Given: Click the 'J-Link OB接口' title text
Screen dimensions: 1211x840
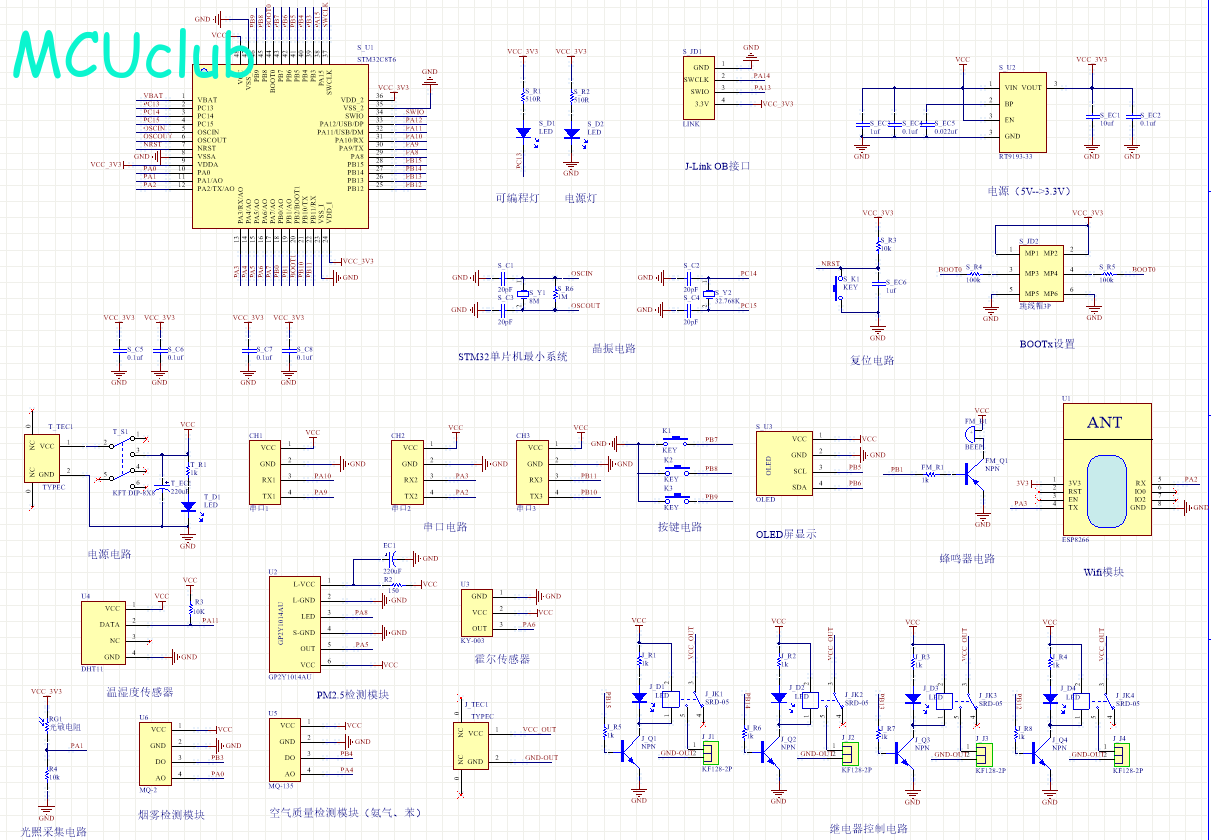Looking at the screenshot, I should coord(716,166).
